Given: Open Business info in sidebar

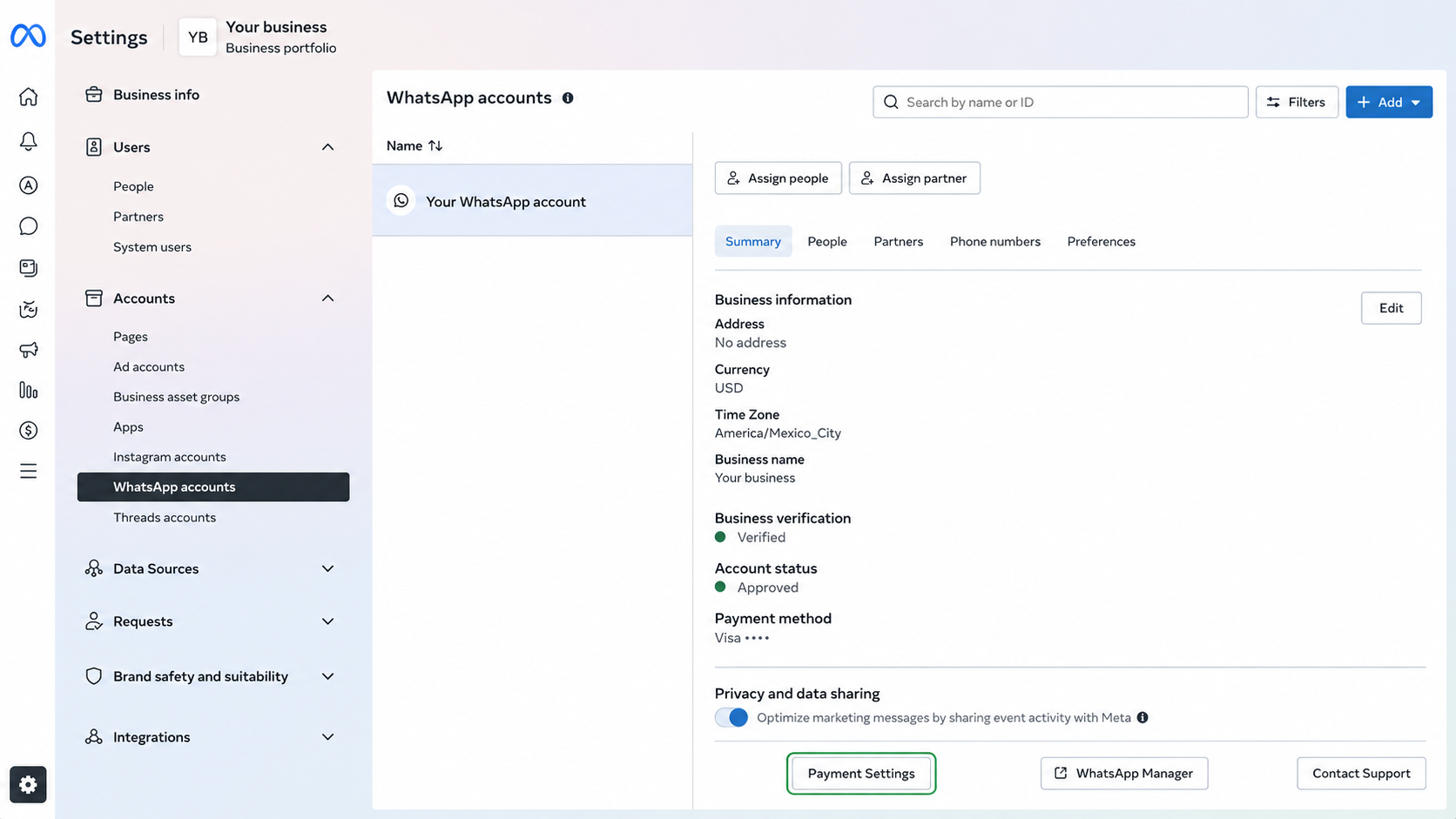Looking at the screenshot, I should [156, 95].
